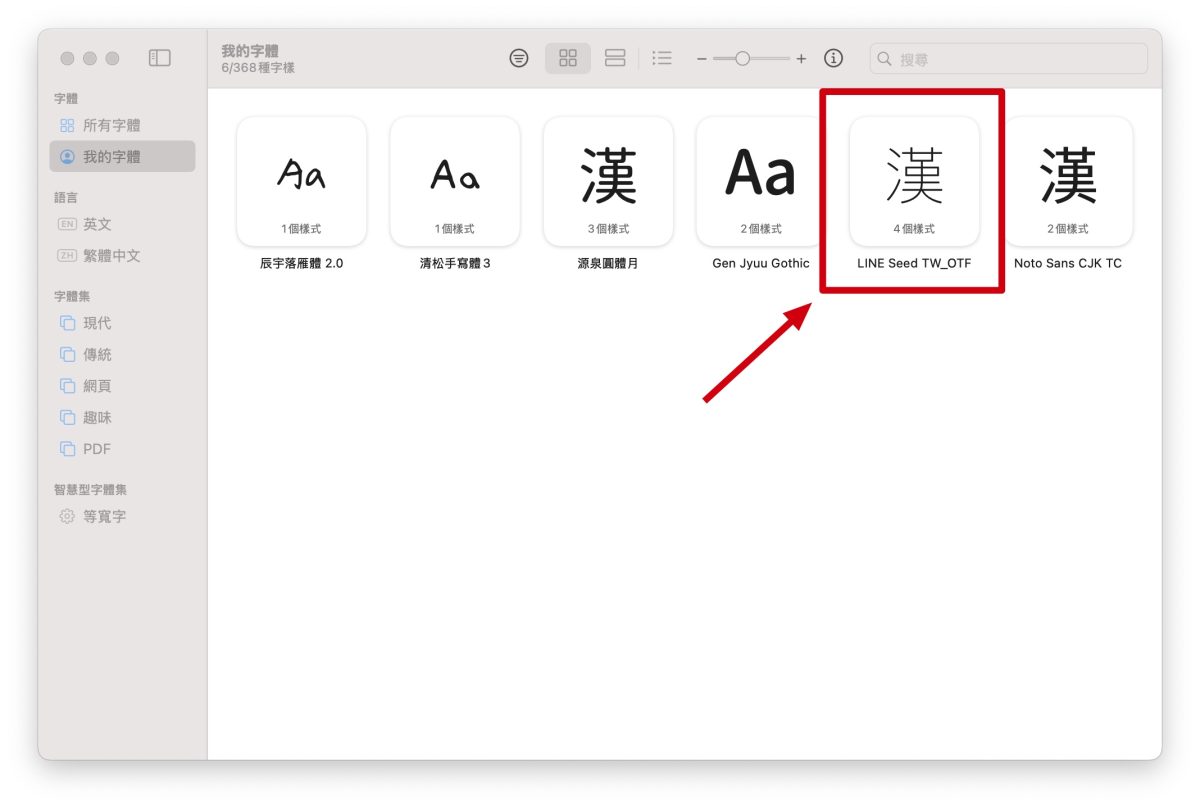Screen dimensions: 1200x807
Task: Click the 源泉圓體月 name label
Action: 608,264
